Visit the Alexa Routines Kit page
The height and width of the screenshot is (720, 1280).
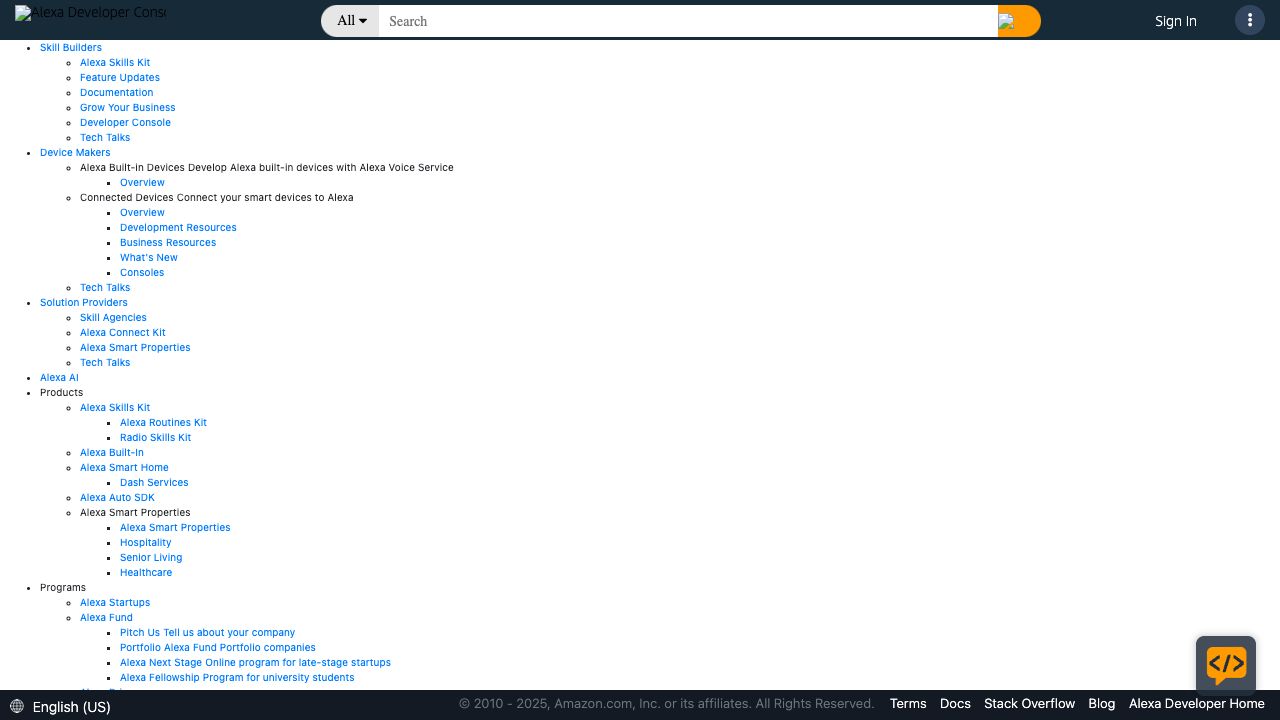point(163,422)
